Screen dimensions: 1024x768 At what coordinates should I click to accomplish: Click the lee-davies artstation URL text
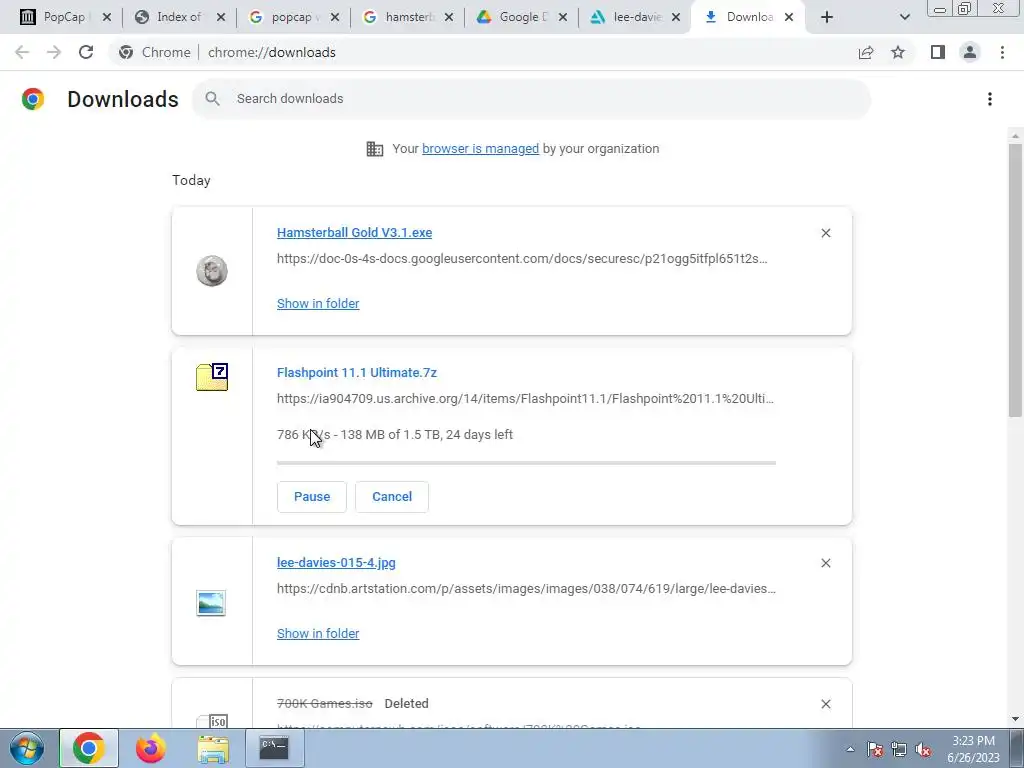pyautogui.click(x=526, y=588)
